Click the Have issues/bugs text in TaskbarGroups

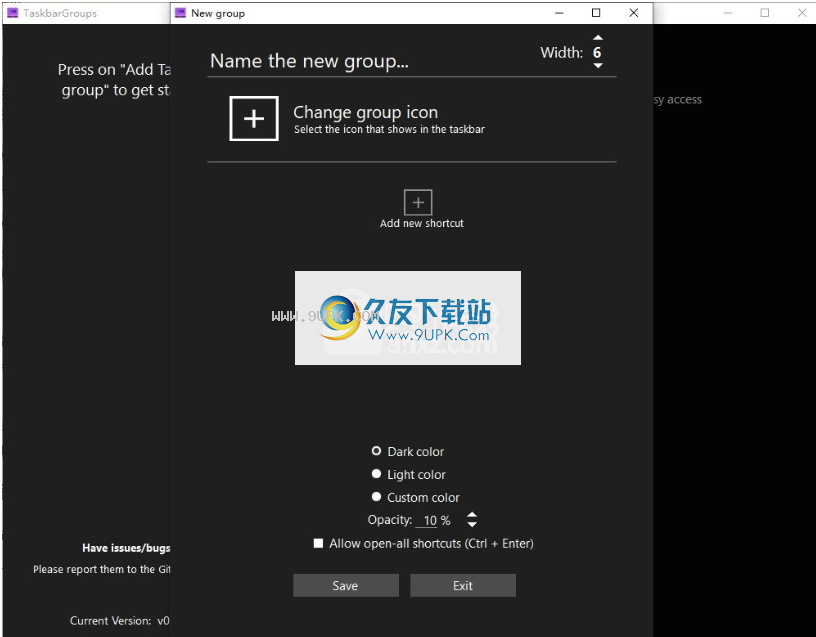coord(126,547)
